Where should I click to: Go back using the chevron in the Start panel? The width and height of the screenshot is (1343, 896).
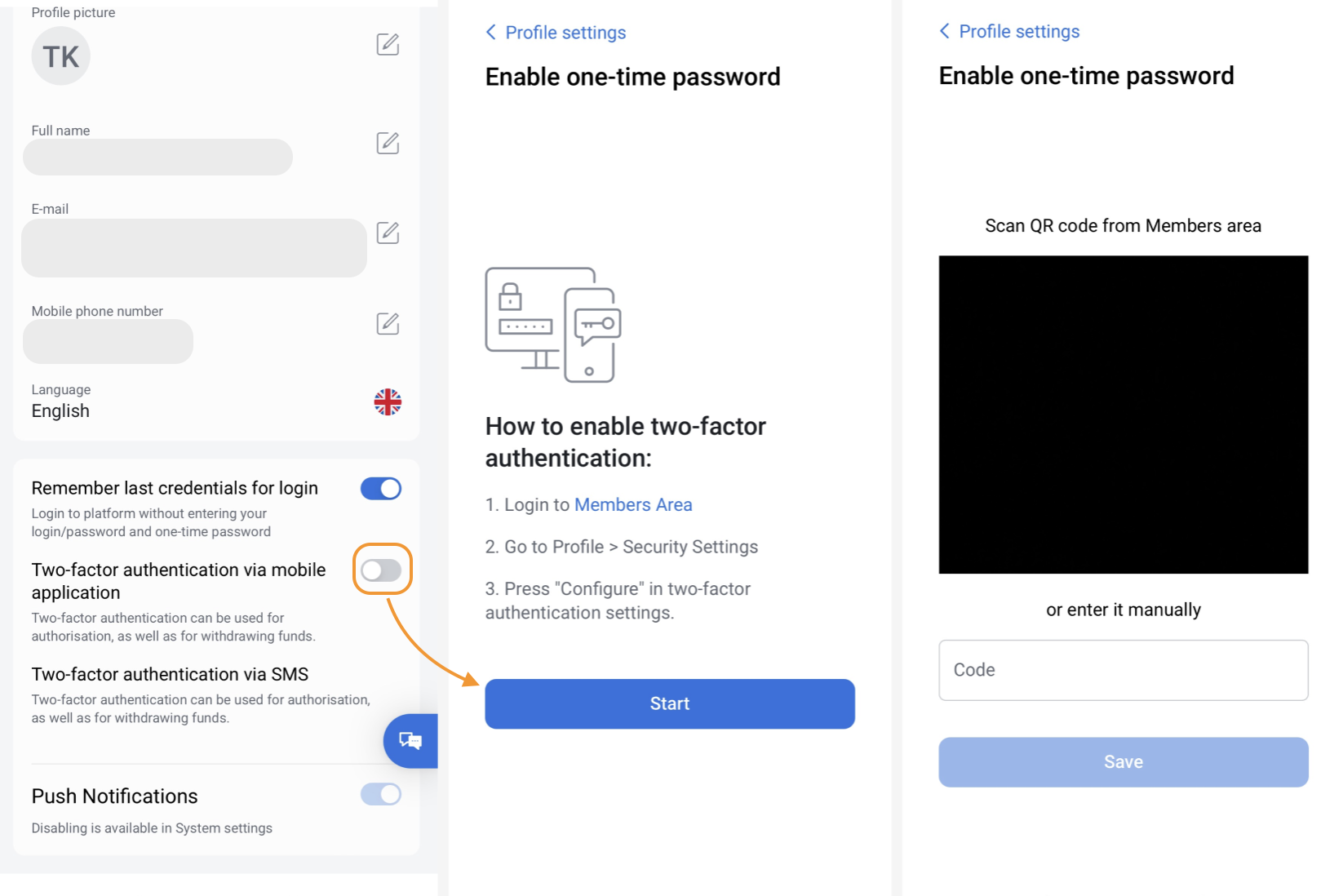coord(490,32)
